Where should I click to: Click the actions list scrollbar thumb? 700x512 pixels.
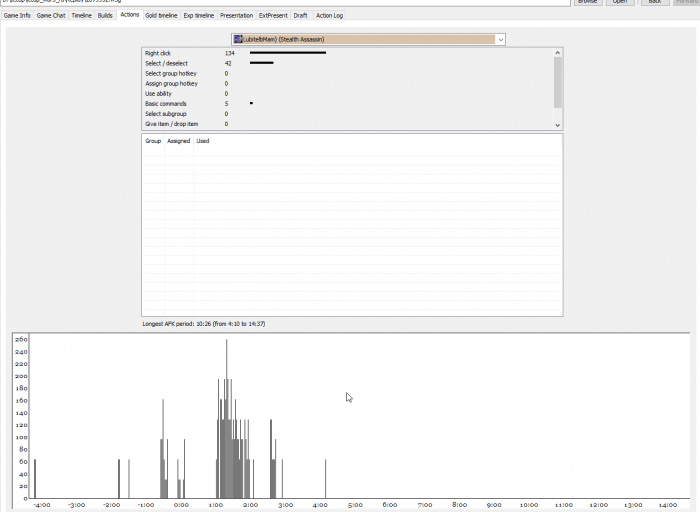pyautogui.click(x=558, y=82)
